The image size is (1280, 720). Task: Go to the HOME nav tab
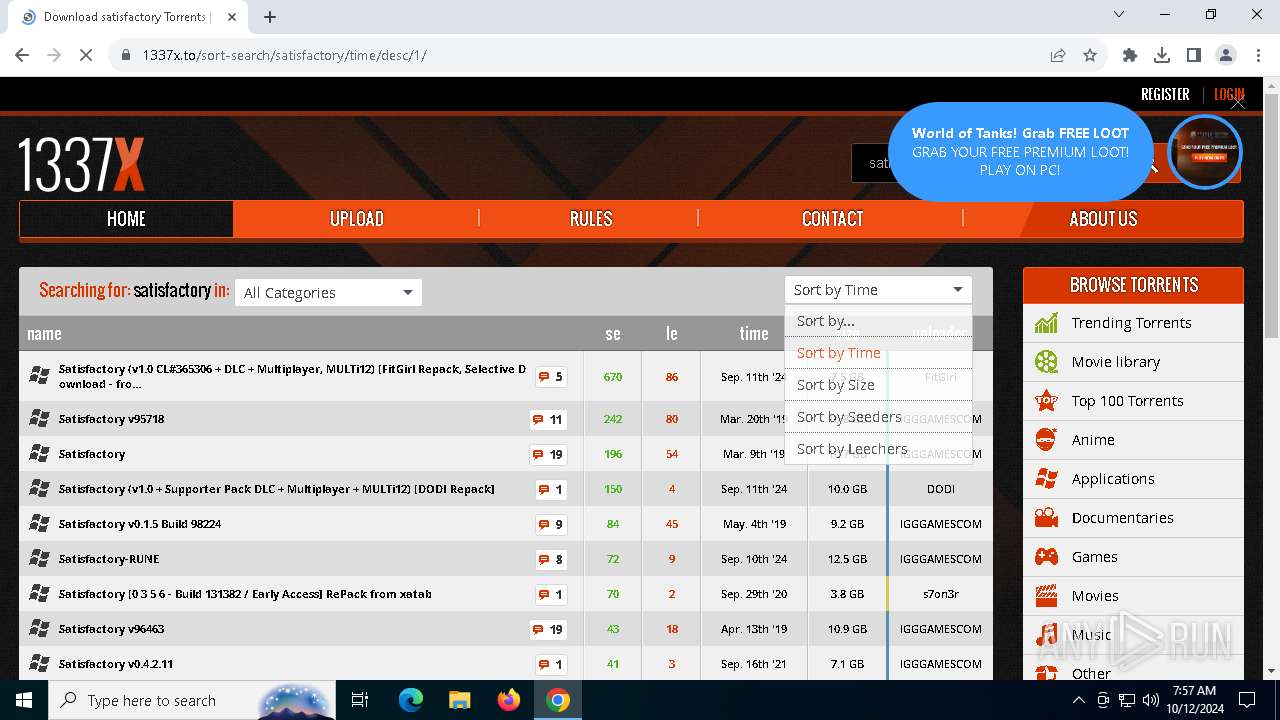click(x=126, y=219)
